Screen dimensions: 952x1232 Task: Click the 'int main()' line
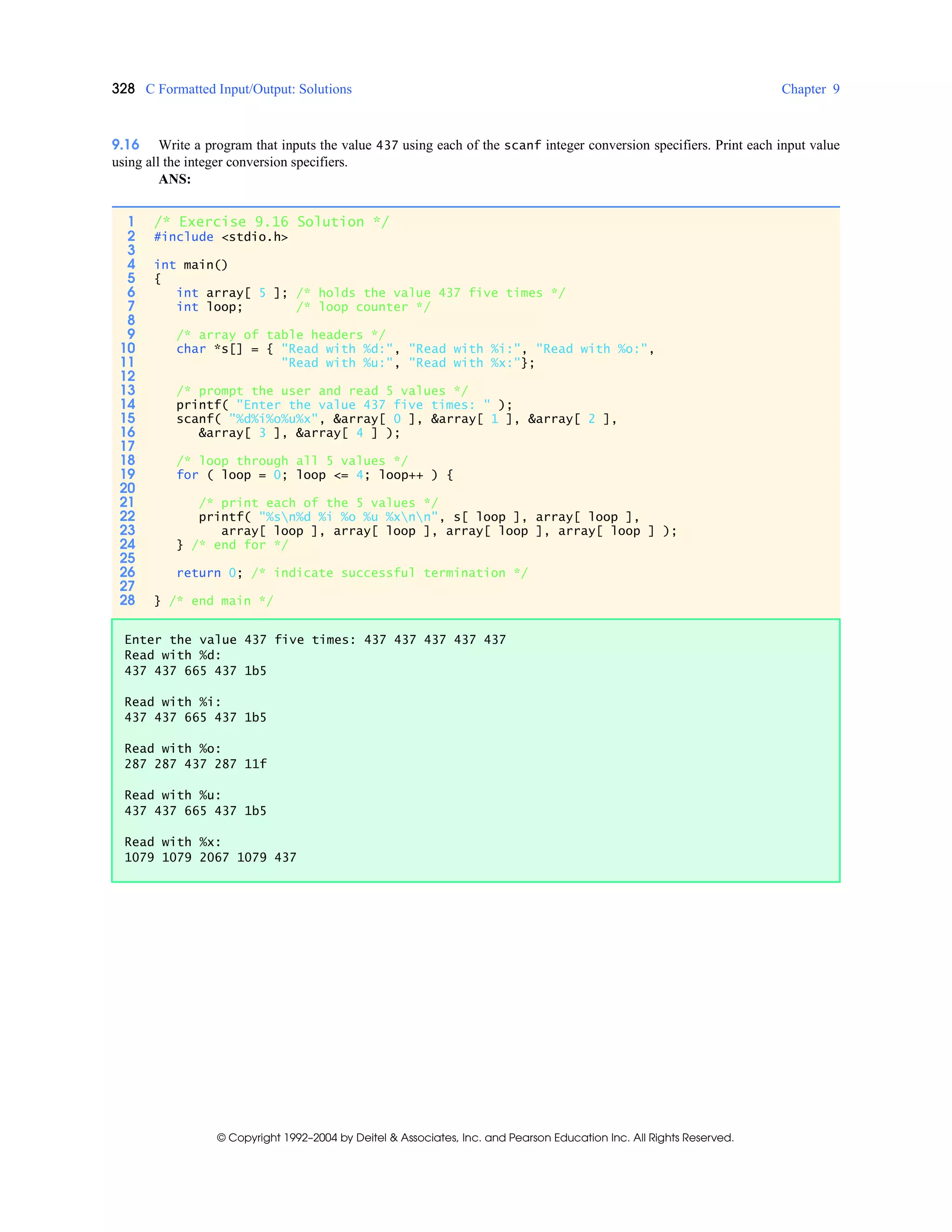coord(191,265)
